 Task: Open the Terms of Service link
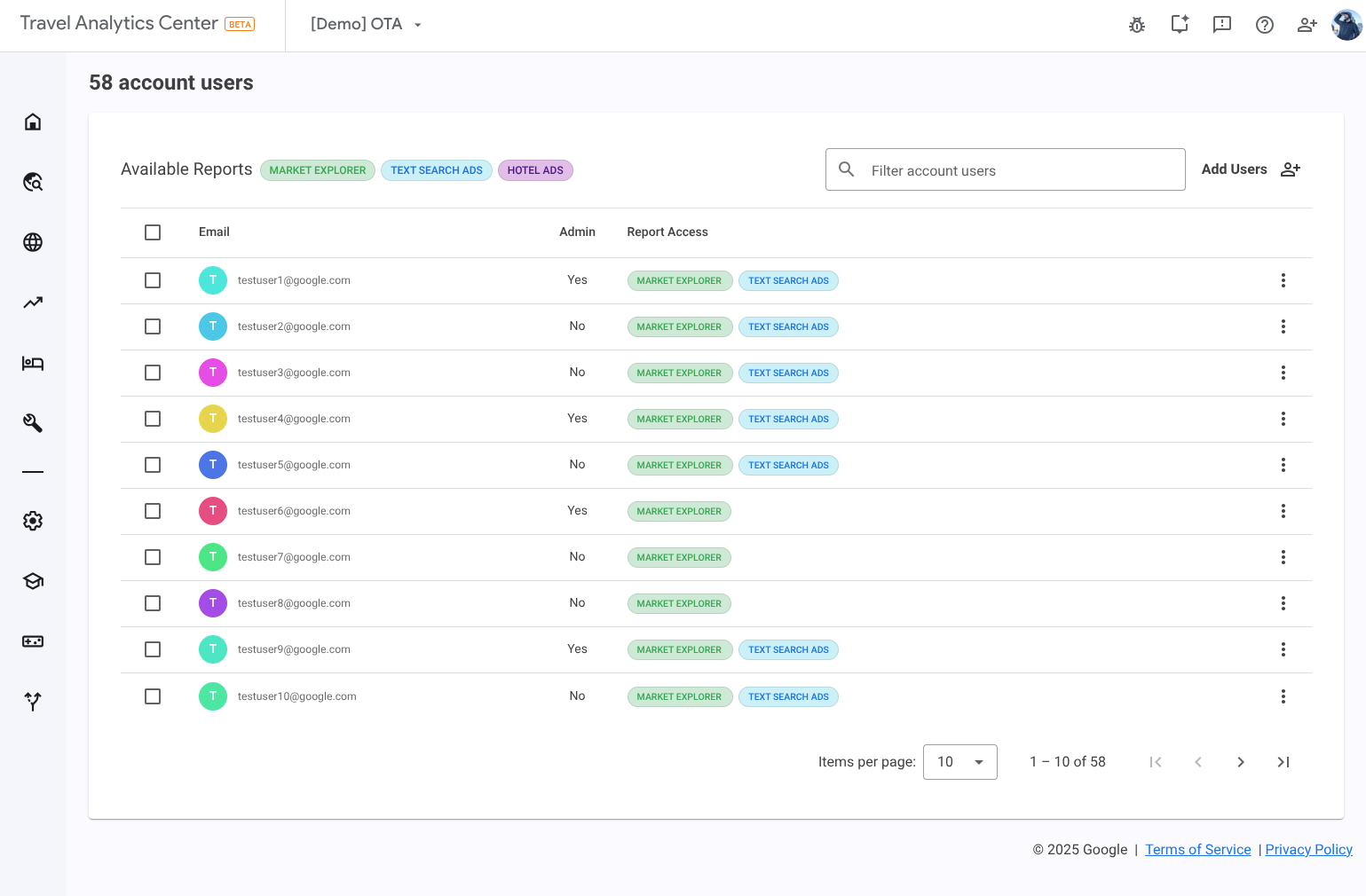[1197, 849]
